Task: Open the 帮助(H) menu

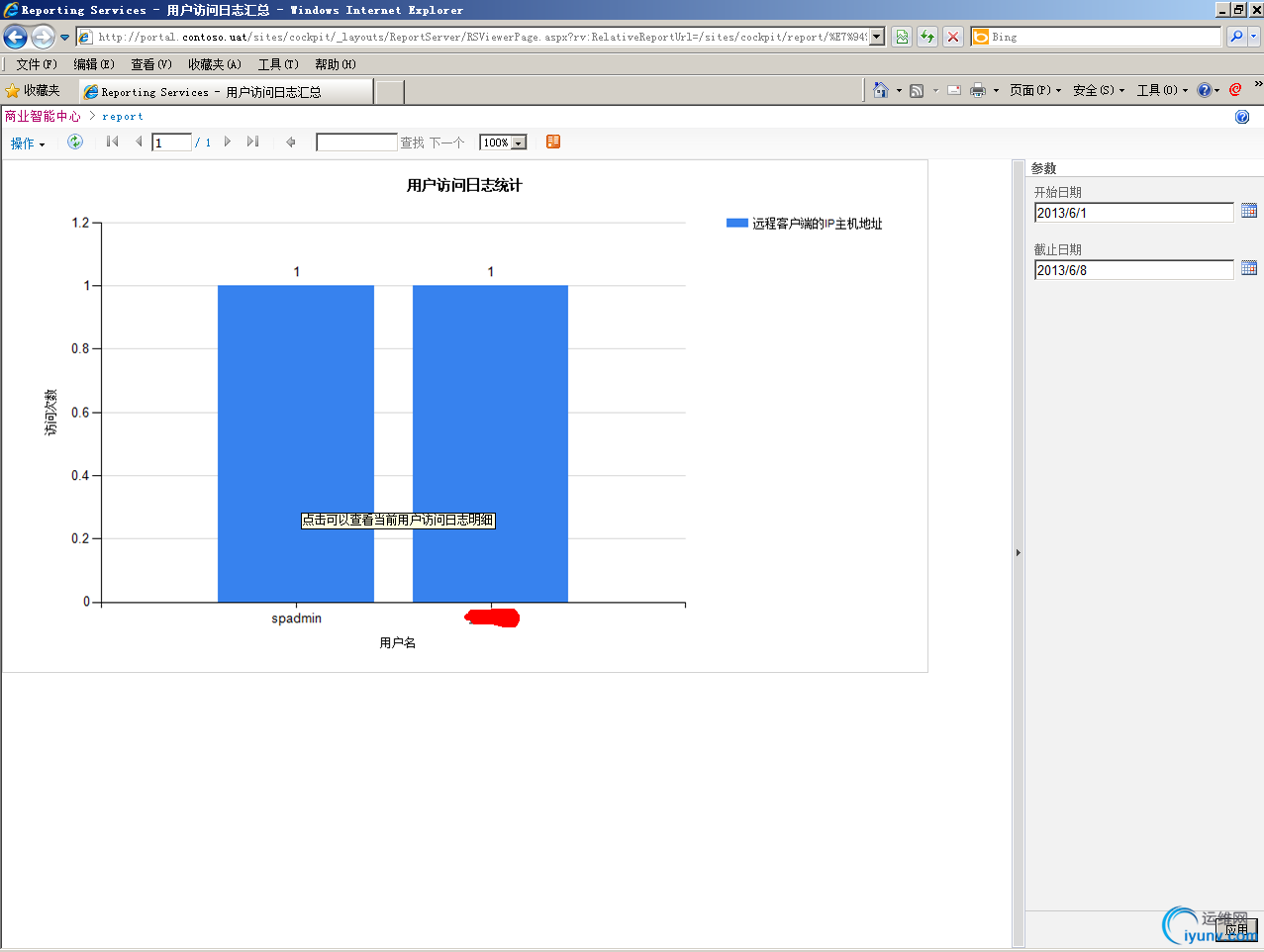Action: coord(336,64)
